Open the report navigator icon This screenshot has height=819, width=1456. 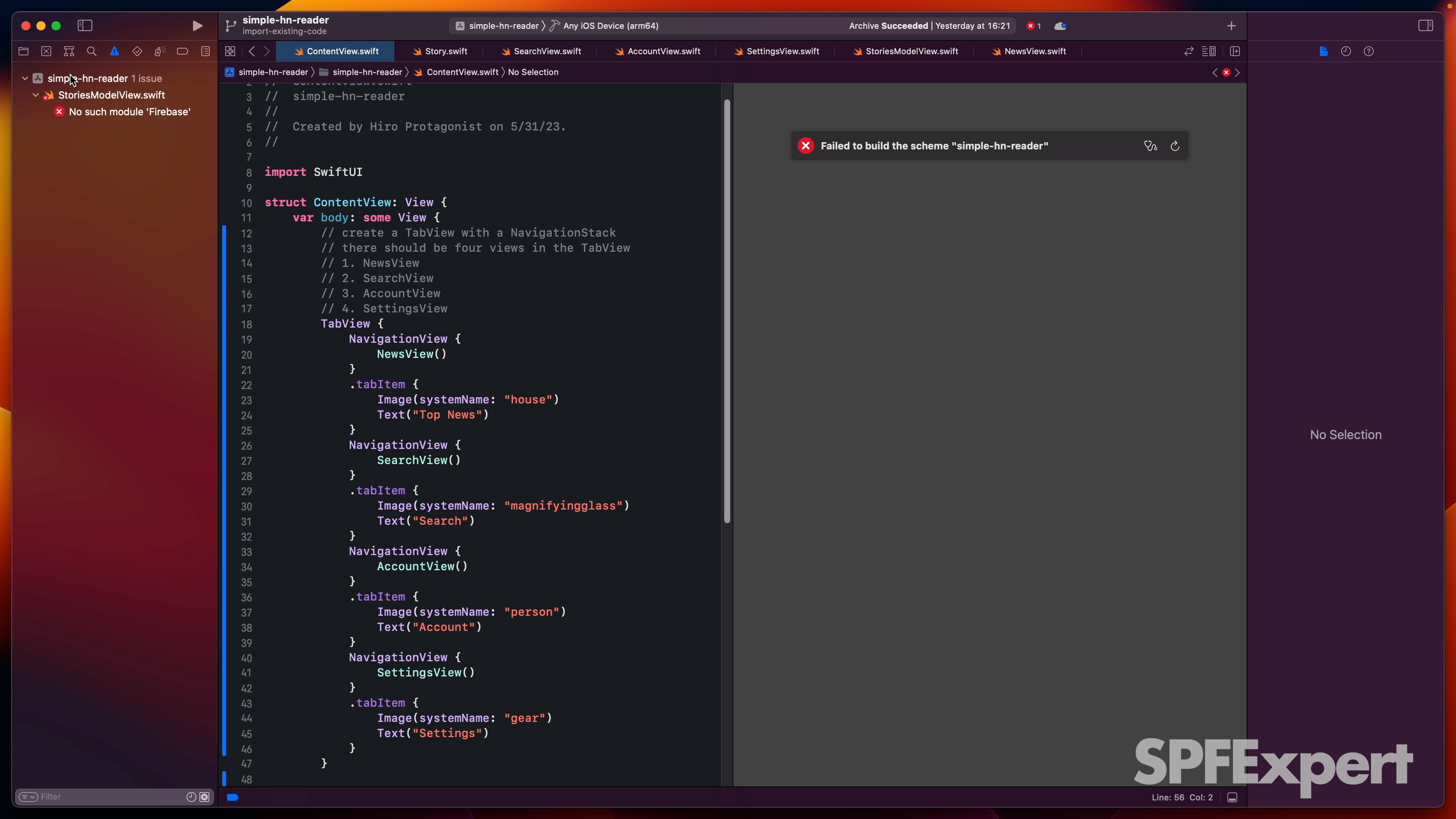pyautogui.click(x=205, y=52)
